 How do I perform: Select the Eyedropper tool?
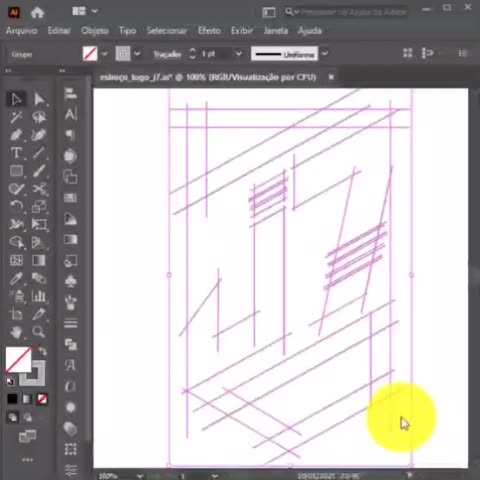(16, 278)
